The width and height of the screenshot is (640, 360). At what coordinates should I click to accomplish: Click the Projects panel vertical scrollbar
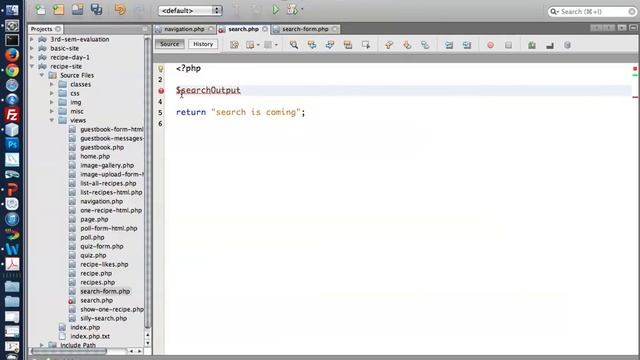point(148,182)
